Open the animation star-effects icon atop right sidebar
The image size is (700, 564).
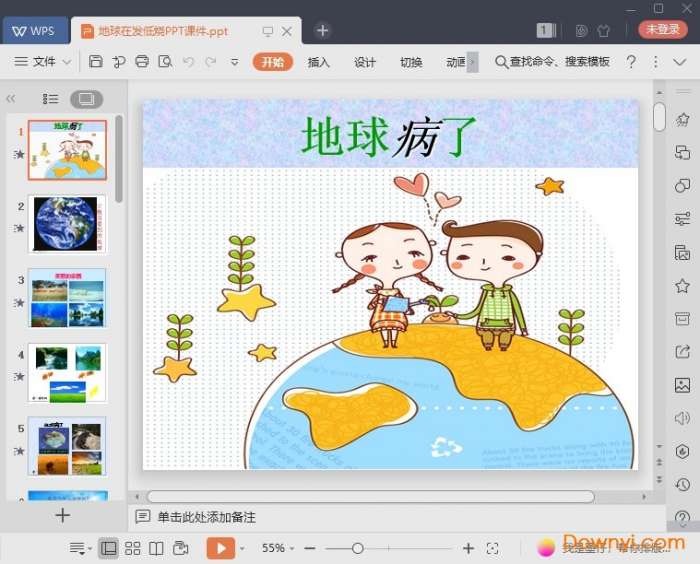point(682,119)
